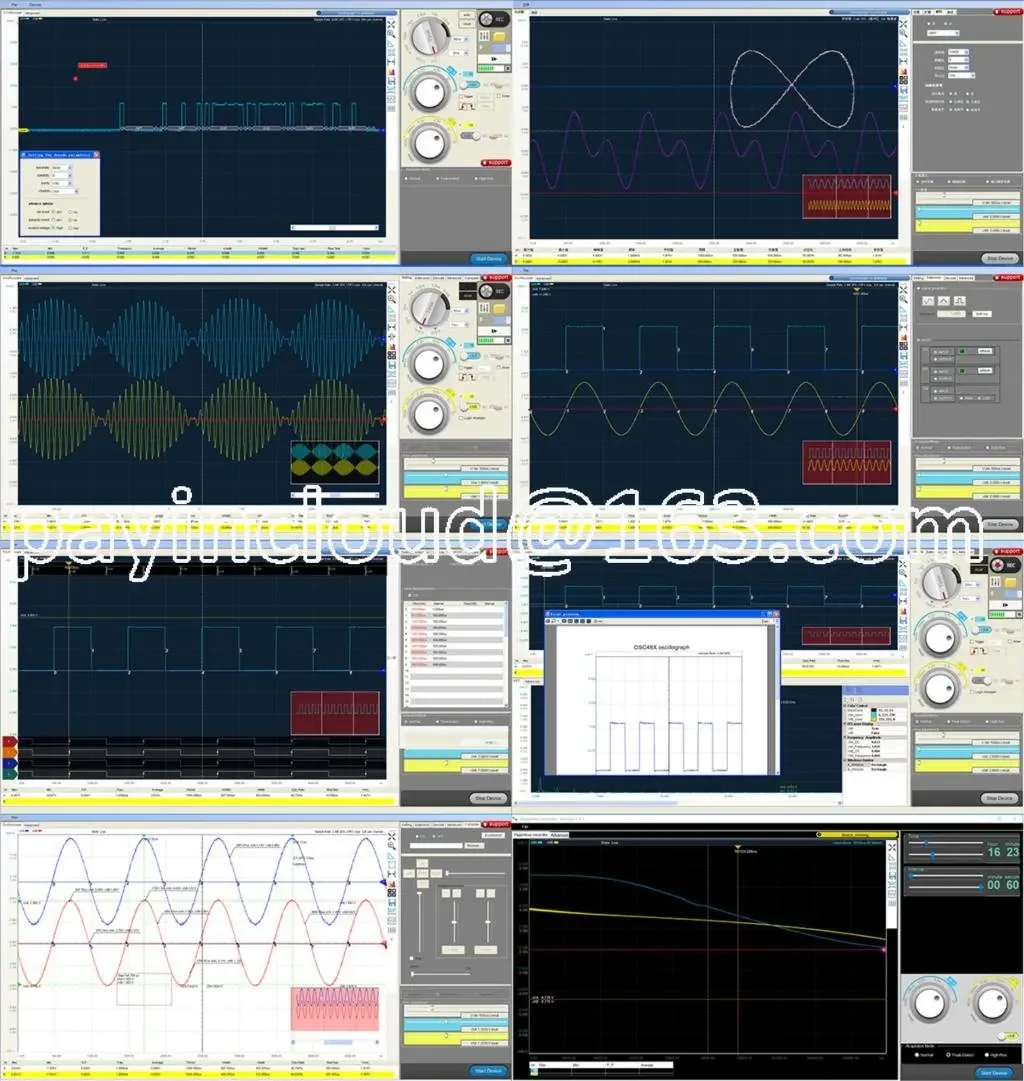Open Decode tab in square-and-sine window
1024x1081 pixels.
(950, 278)
